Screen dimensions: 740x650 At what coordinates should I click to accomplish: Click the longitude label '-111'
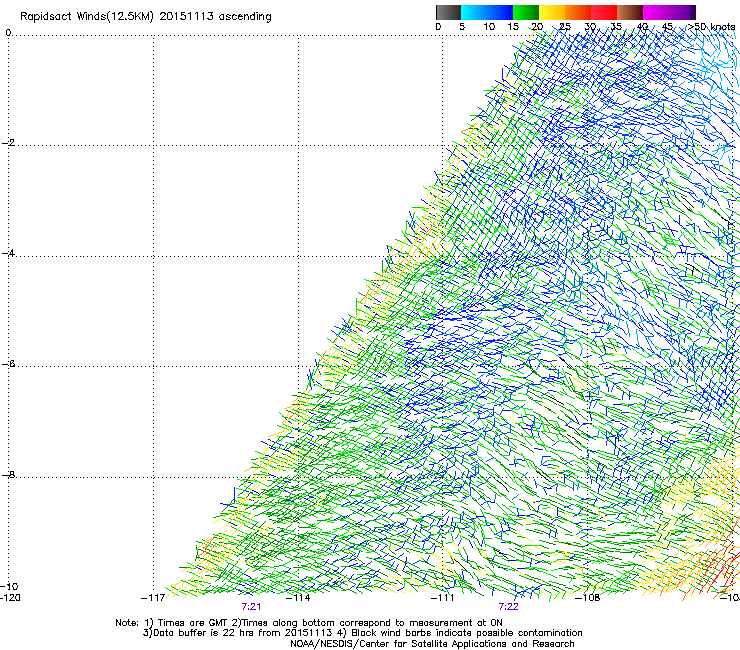pos(443,598)
